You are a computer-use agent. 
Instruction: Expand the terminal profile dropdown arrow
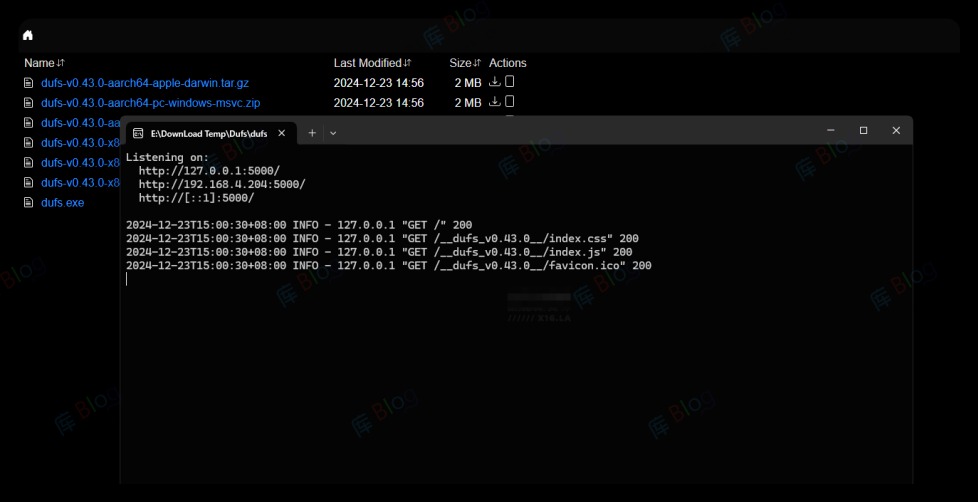click(333, 133)
